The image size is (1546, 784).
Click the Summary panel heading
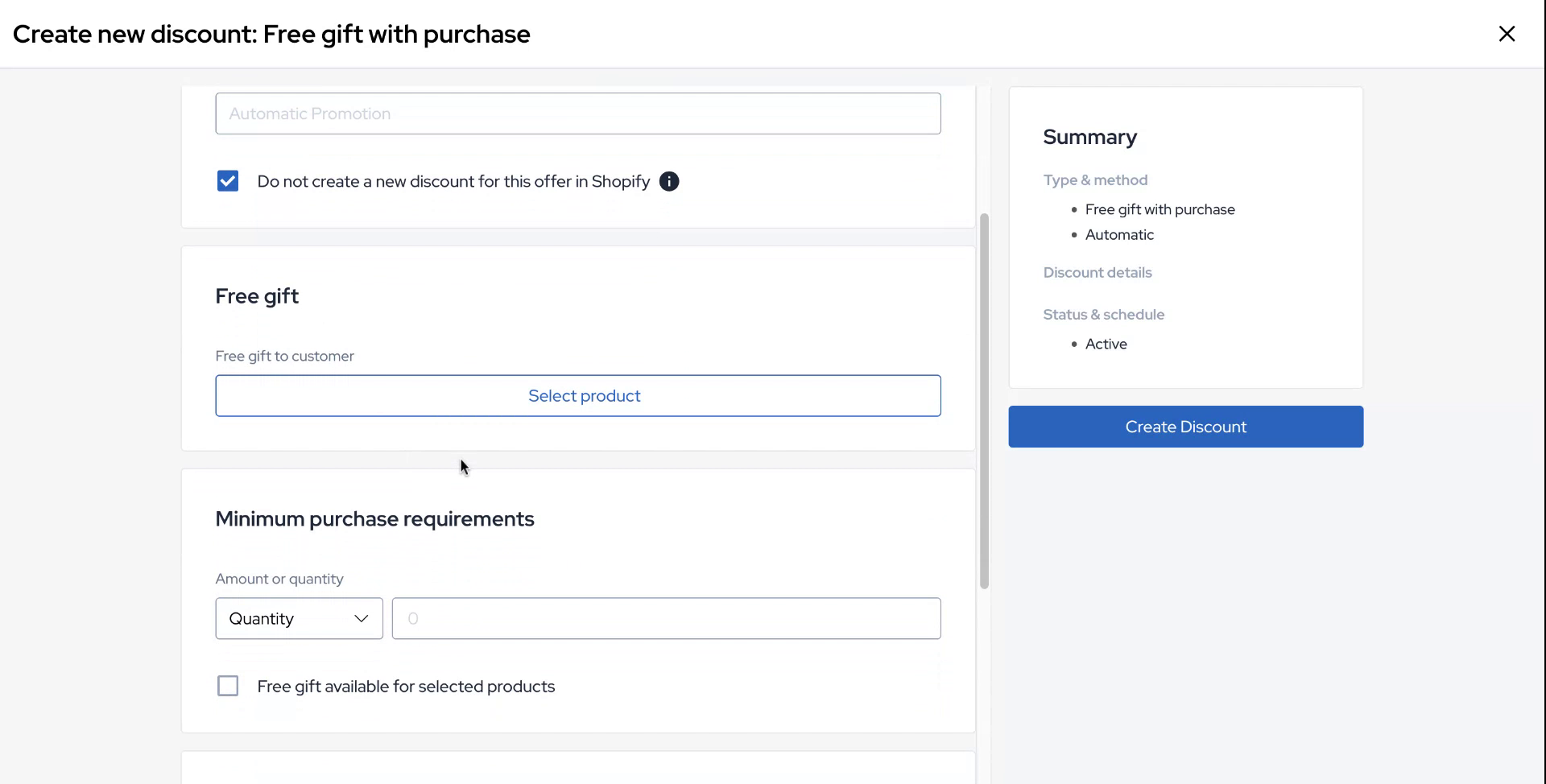pos(1089,137)
